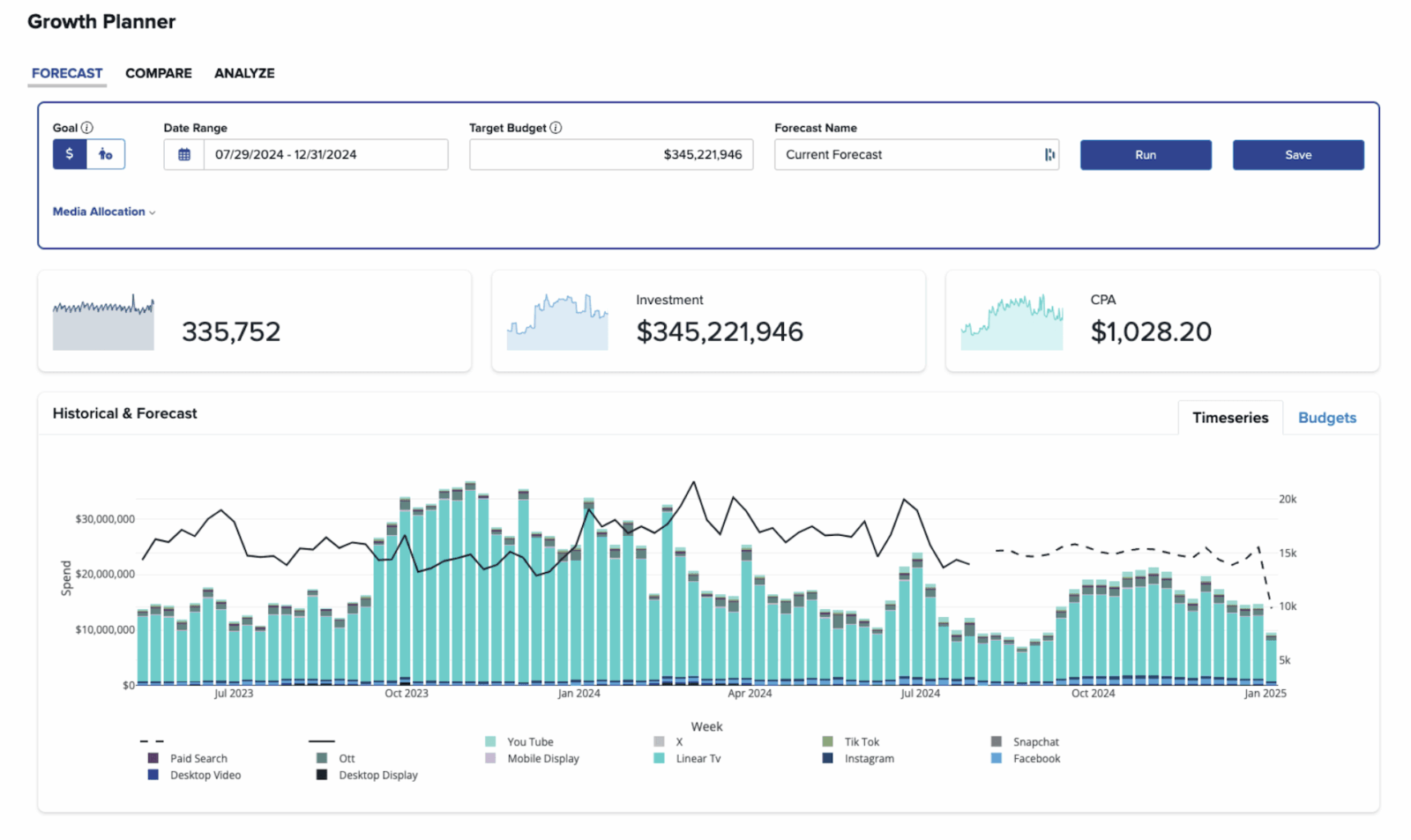Click the Save button

click(x=1298, y=155)
